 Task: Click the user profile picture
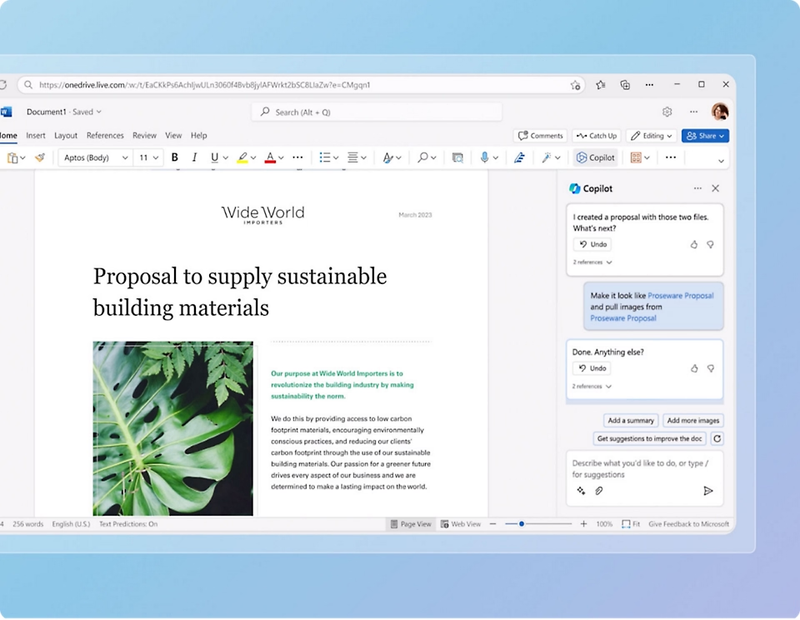coord(720,111)
